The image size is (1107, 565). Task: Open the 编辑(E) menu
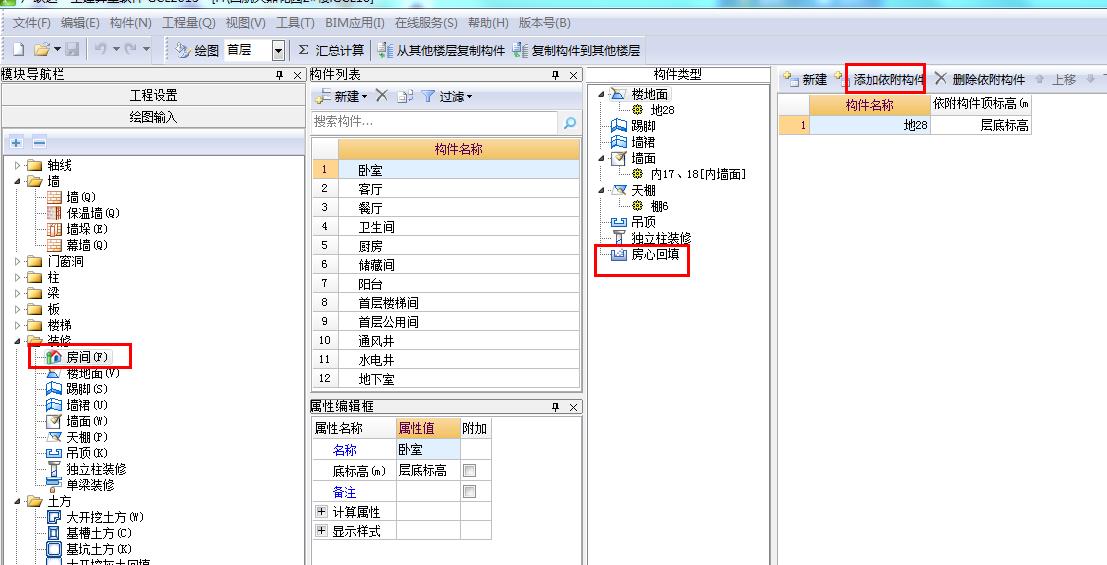click(80, 23)
